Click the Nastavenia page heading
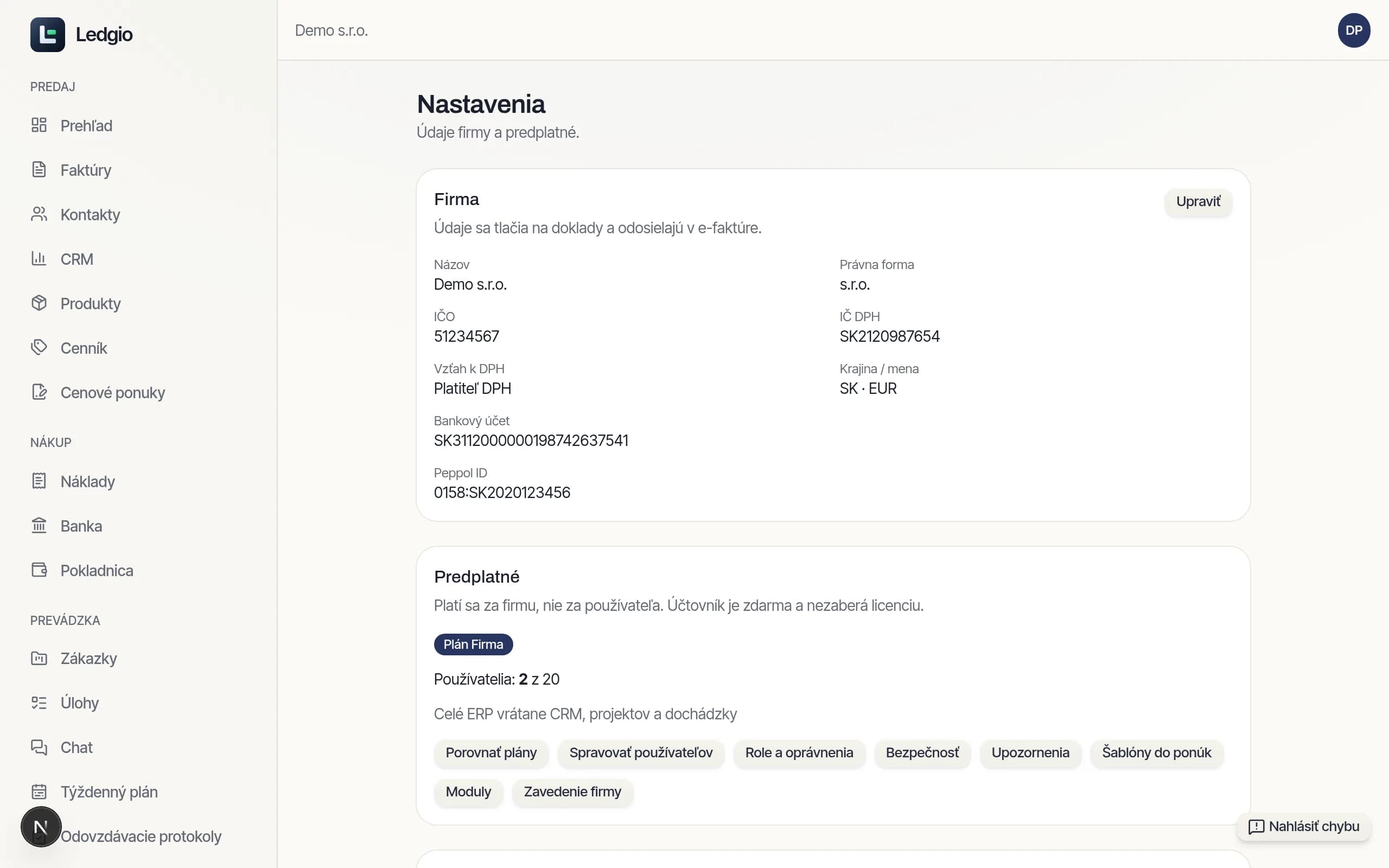The height and width of the screenshot is (868, 1389). click(x=481, y=104)
